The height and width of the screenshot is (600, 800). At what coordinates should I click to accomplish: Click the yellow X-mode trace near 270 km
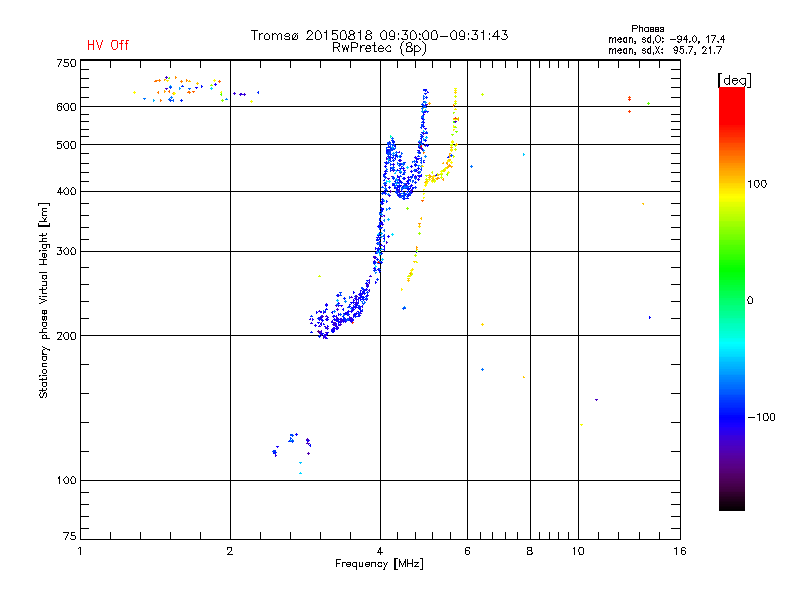(410, 276)
